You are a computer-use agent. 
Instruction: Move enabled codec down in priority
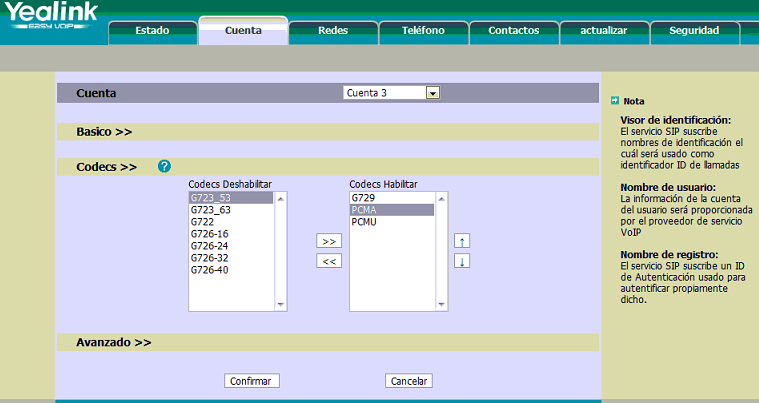(461, 261)
